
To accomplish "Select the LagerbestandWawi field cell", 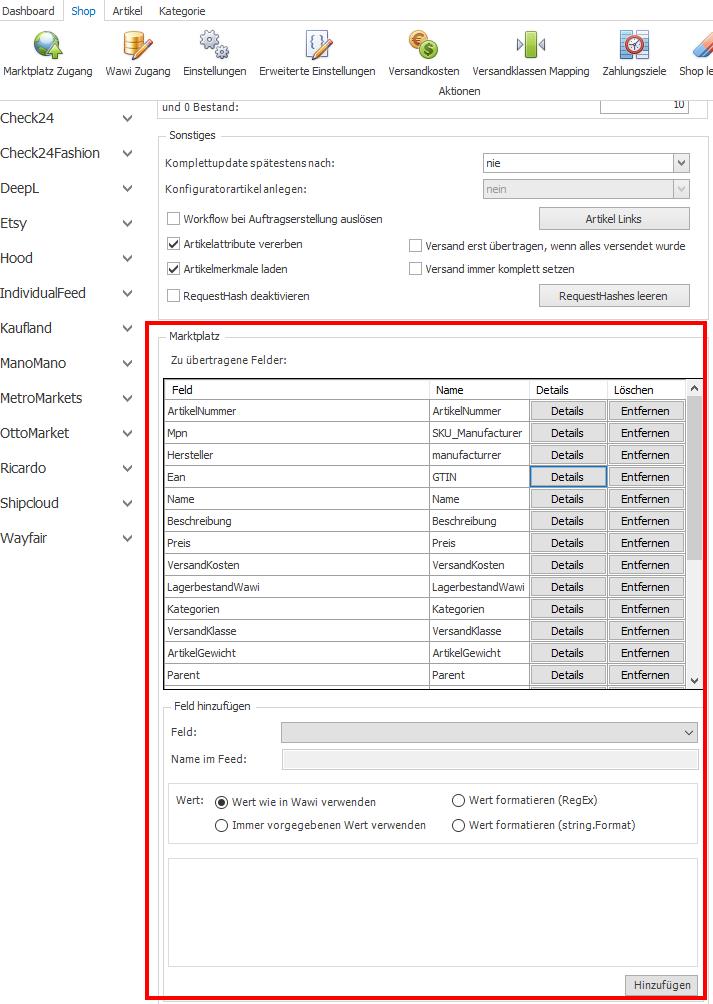I will [x=297, y=587].
